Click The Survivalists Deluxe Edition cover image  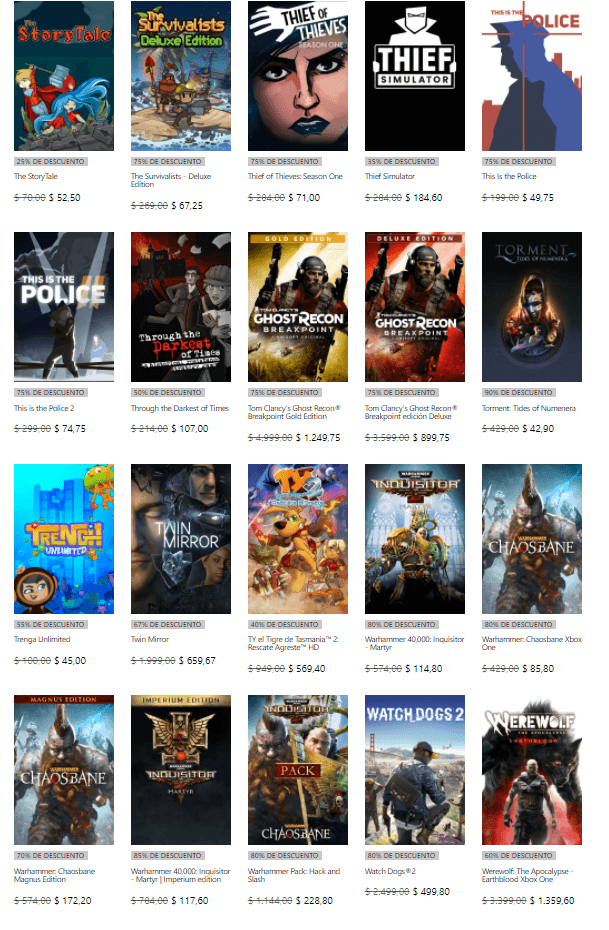coord(181,76)
